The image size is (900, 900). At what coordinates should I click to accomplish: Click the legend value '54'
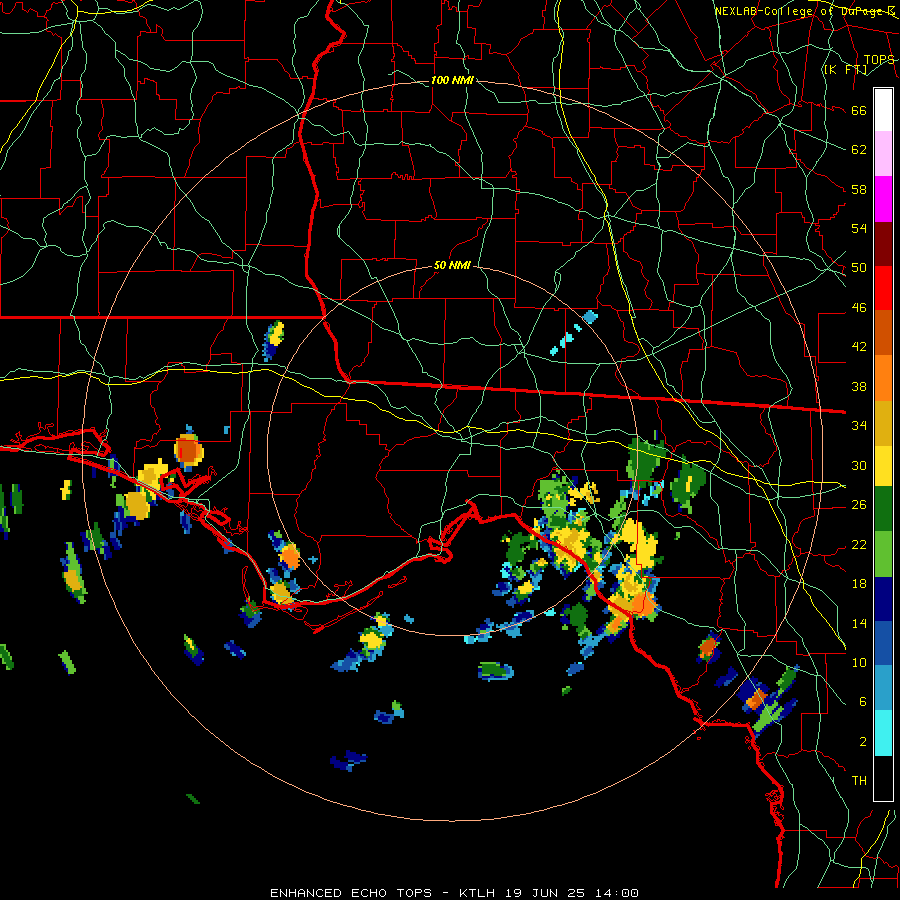point(859,228)
